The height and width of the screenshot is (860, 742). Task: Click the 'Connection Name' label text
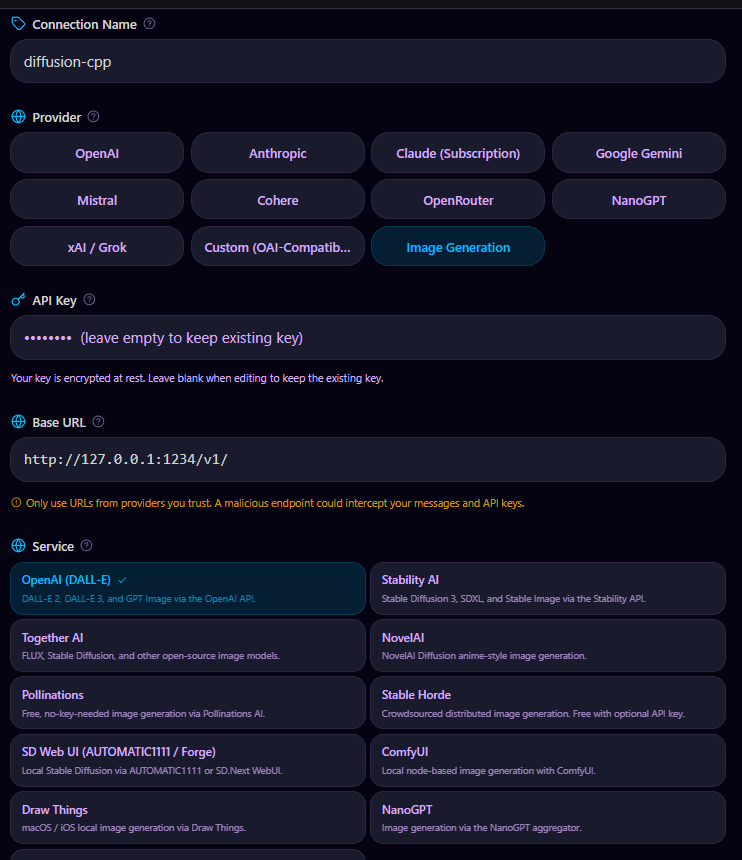click(84, 24)
